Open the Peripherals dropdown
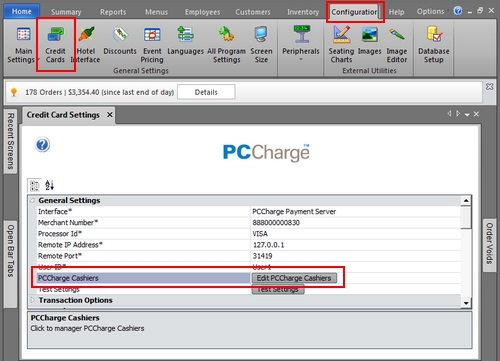 [x=301, y=43]
